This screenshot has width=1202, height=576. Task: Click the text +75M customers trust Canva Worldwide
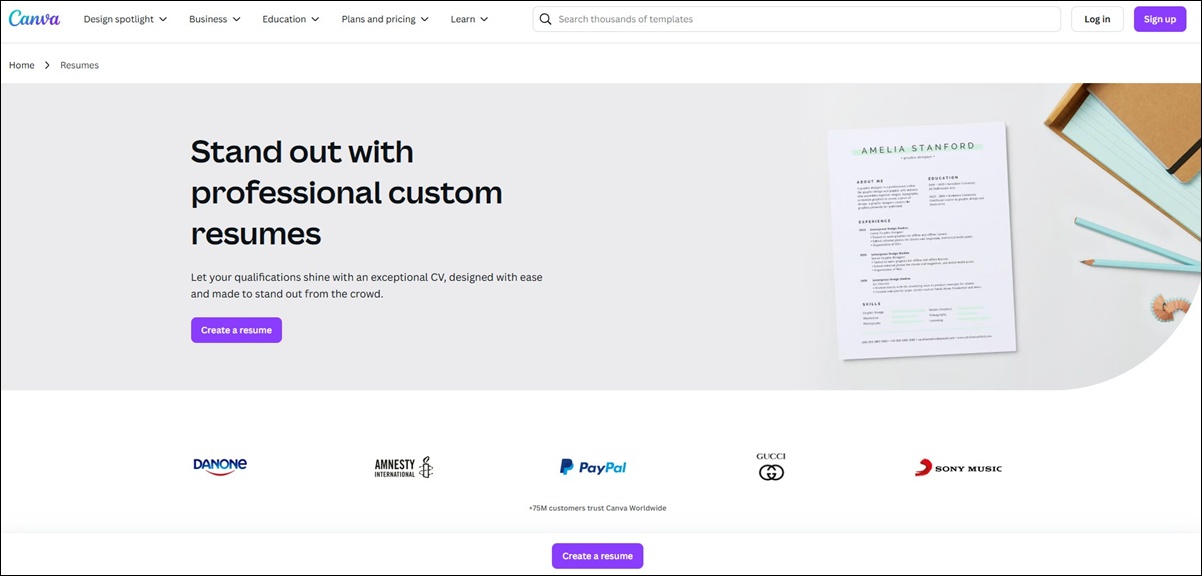(x=597, y=508)
